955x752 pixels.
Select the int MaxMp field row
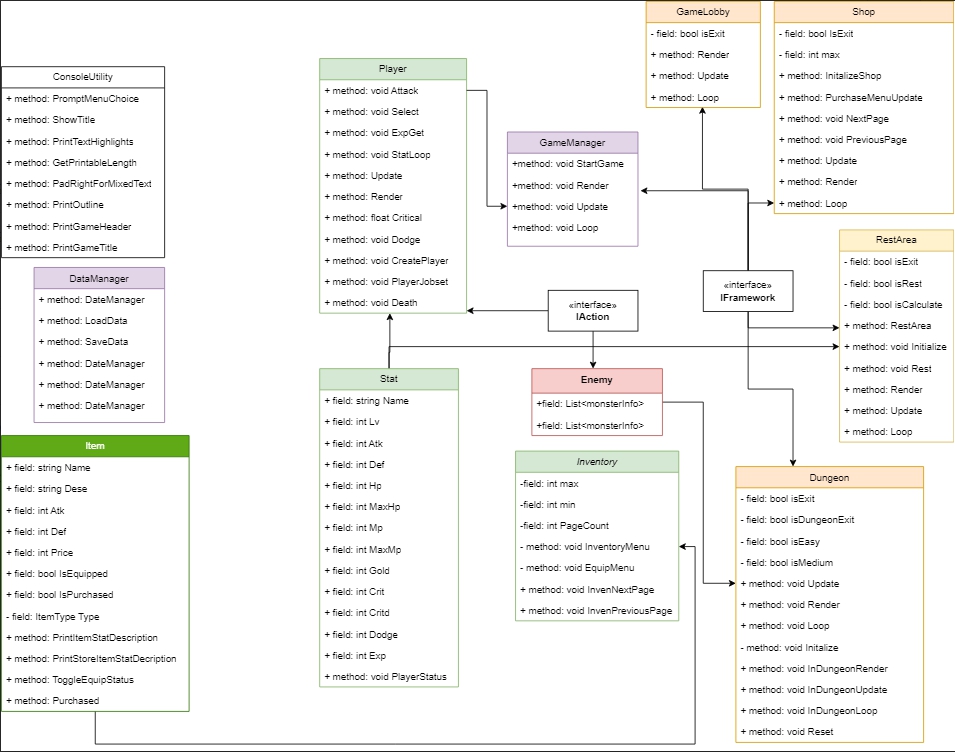click(389, 550)
